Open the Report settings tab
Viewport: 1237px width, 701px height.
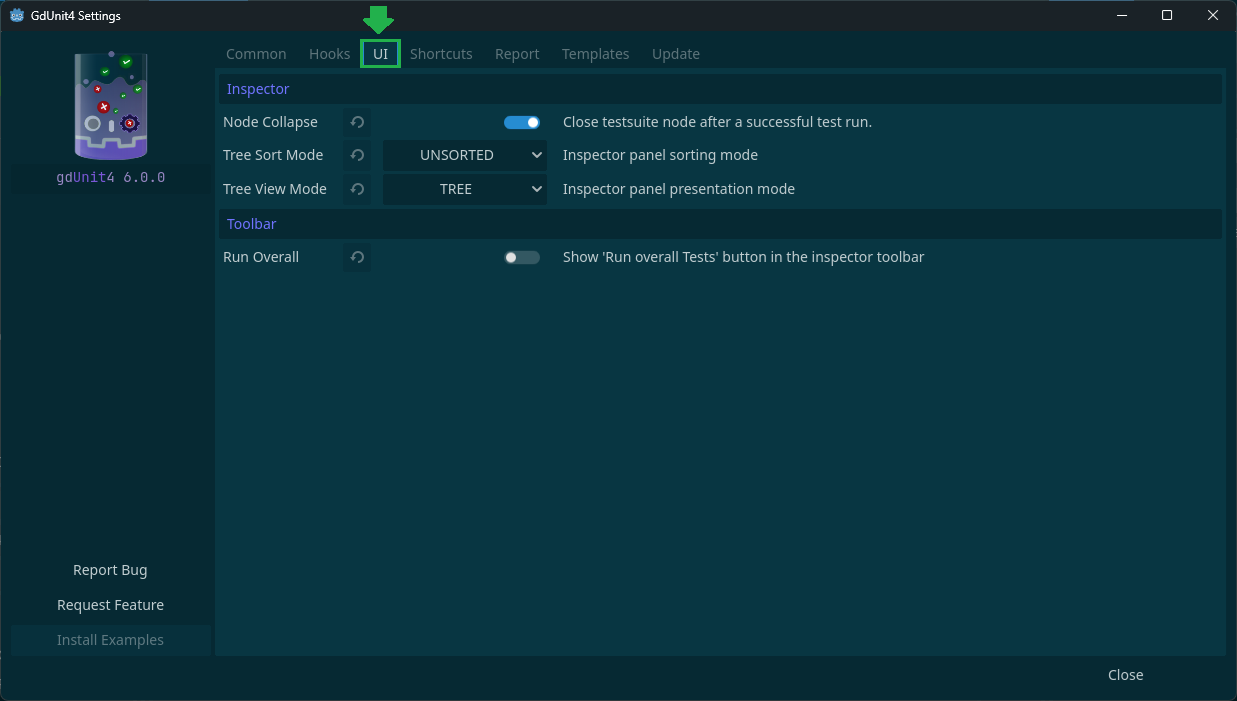(x=517, y=53)
